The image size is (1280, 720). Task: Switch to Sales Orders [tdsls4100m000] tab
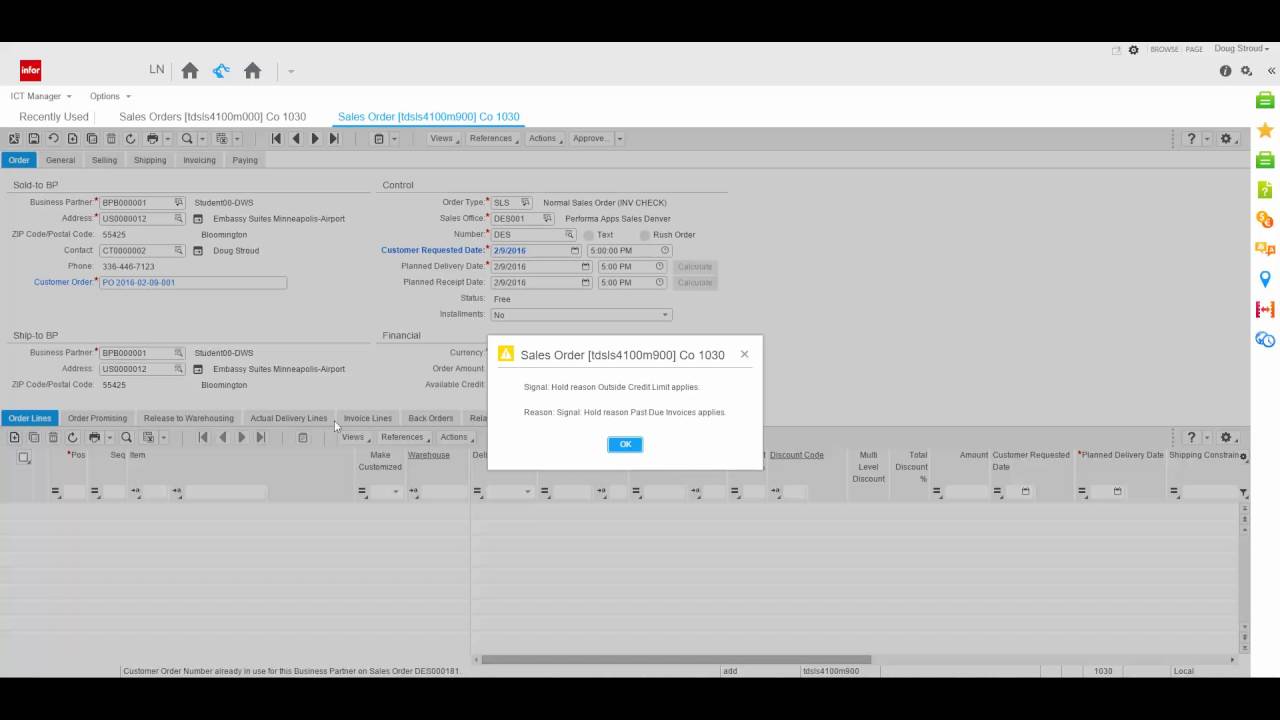(x=212, y=117)
